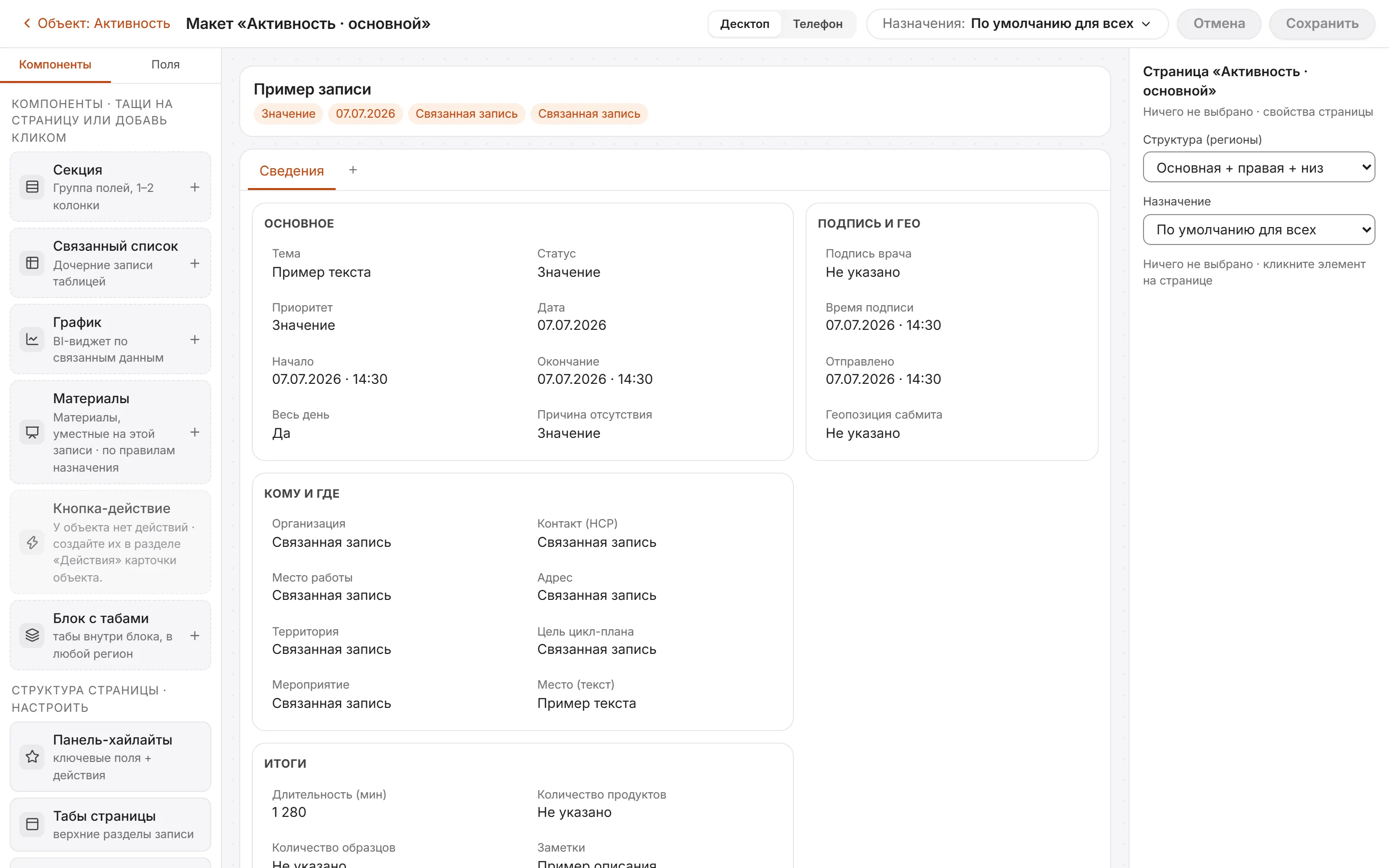Click the Связанный список table icon

[x=32, y=263]
